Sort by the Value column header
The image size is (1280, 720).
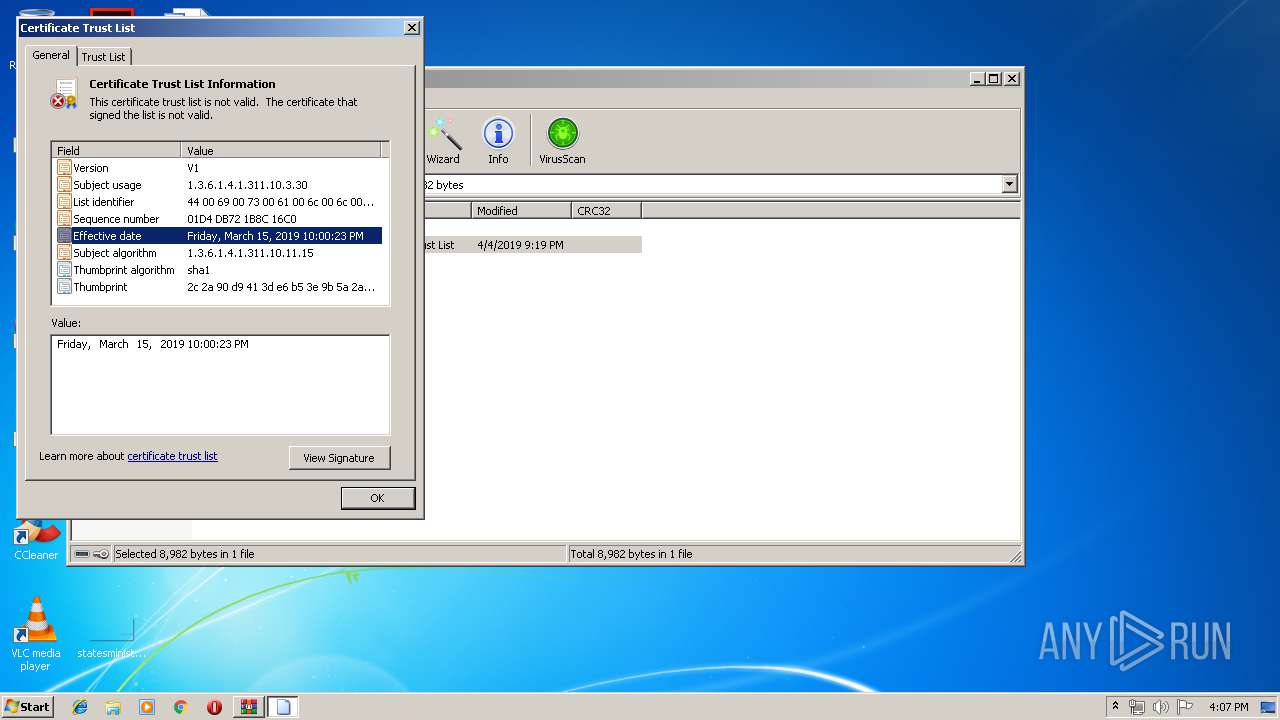pos(281,151)
